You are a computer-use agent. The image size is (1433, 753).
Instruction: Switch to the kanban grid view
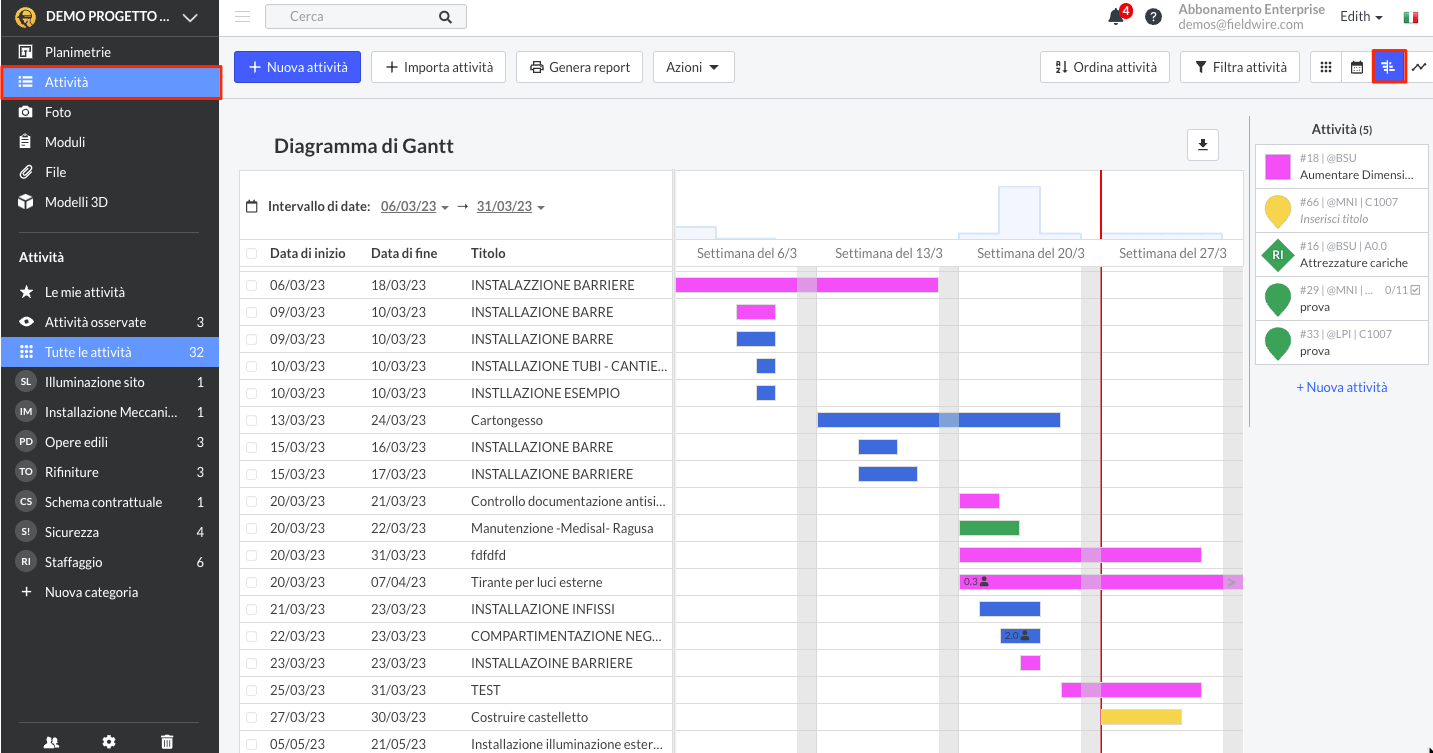pos(1325,67)
